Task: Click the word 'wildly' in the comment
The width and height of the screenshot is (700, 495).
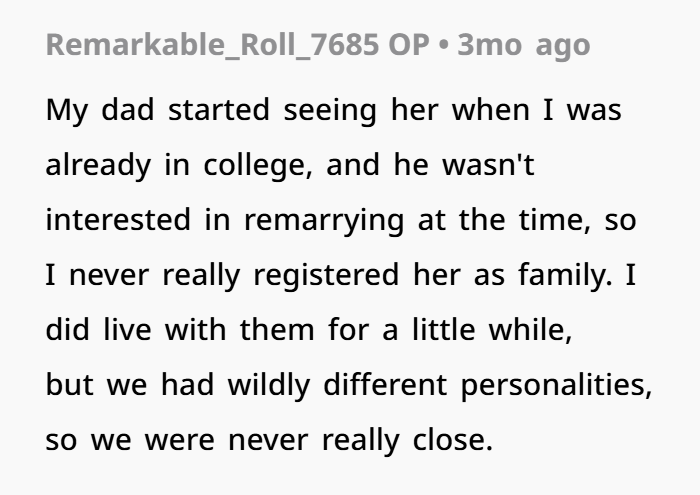Action: pos(269,385)
